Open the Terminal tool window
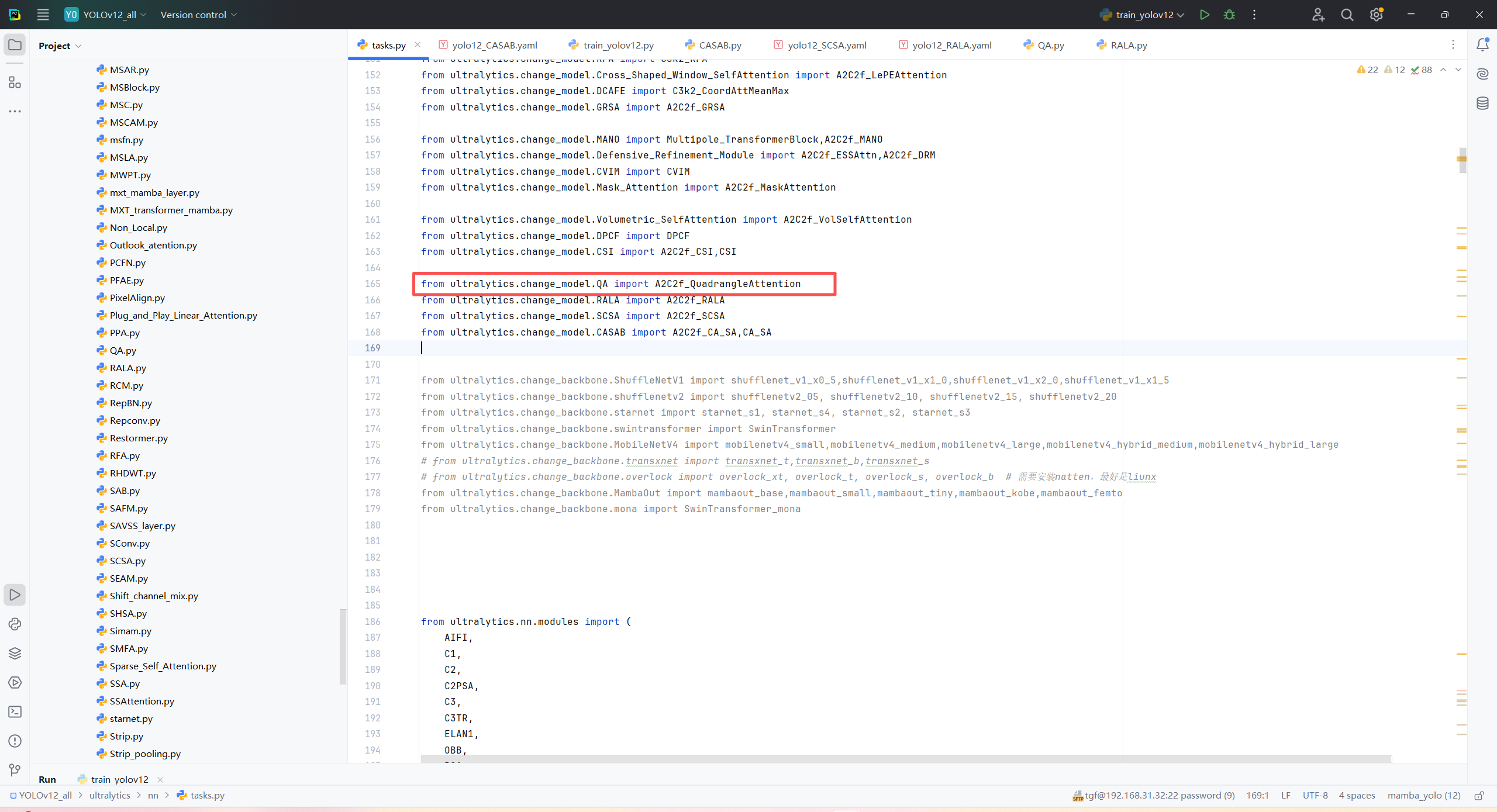The width and height of the screenshot is (1497, 812). (x=15, y=711)
